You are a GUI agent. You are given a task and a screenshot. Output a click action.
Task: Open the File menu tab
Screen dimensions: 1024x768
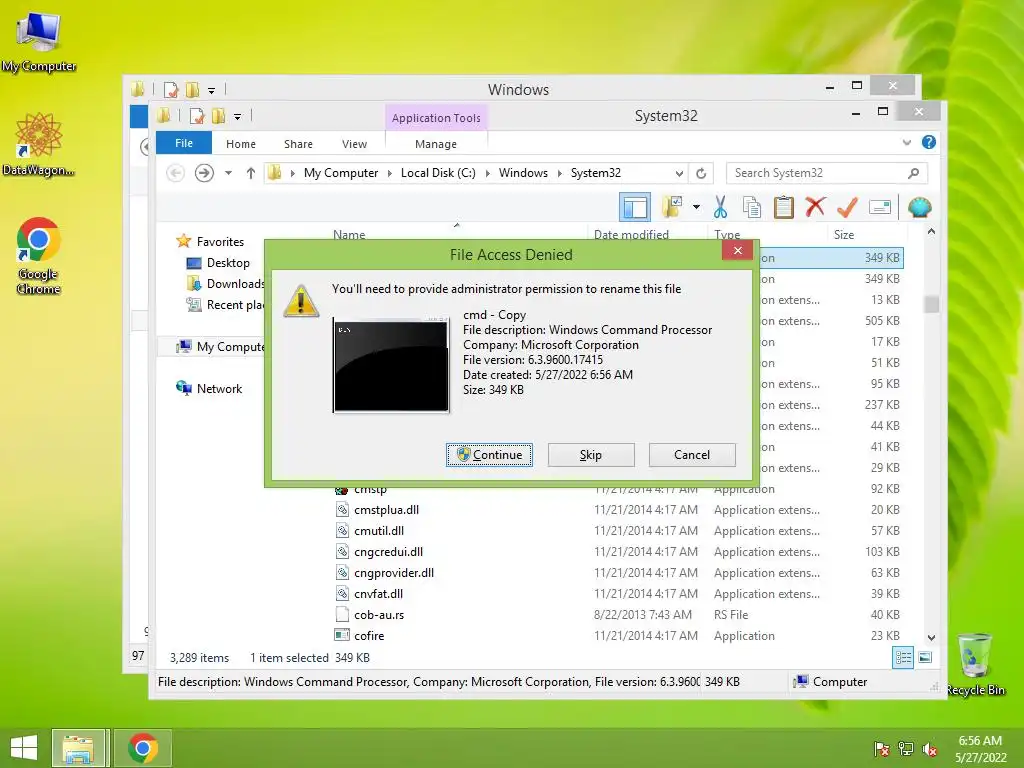click(x=184, y=143)
